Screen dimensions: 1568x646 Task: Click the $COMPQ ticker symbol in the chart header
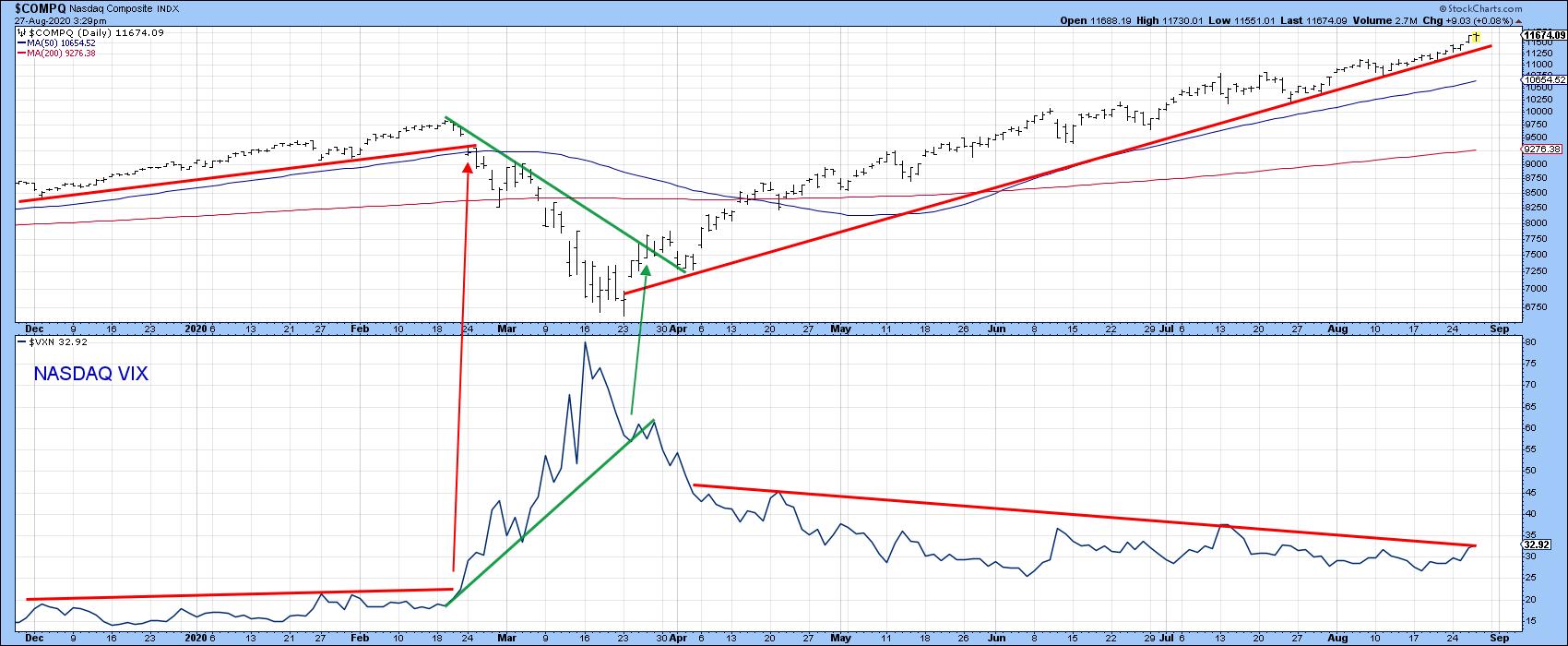click(x=41, y=7)
